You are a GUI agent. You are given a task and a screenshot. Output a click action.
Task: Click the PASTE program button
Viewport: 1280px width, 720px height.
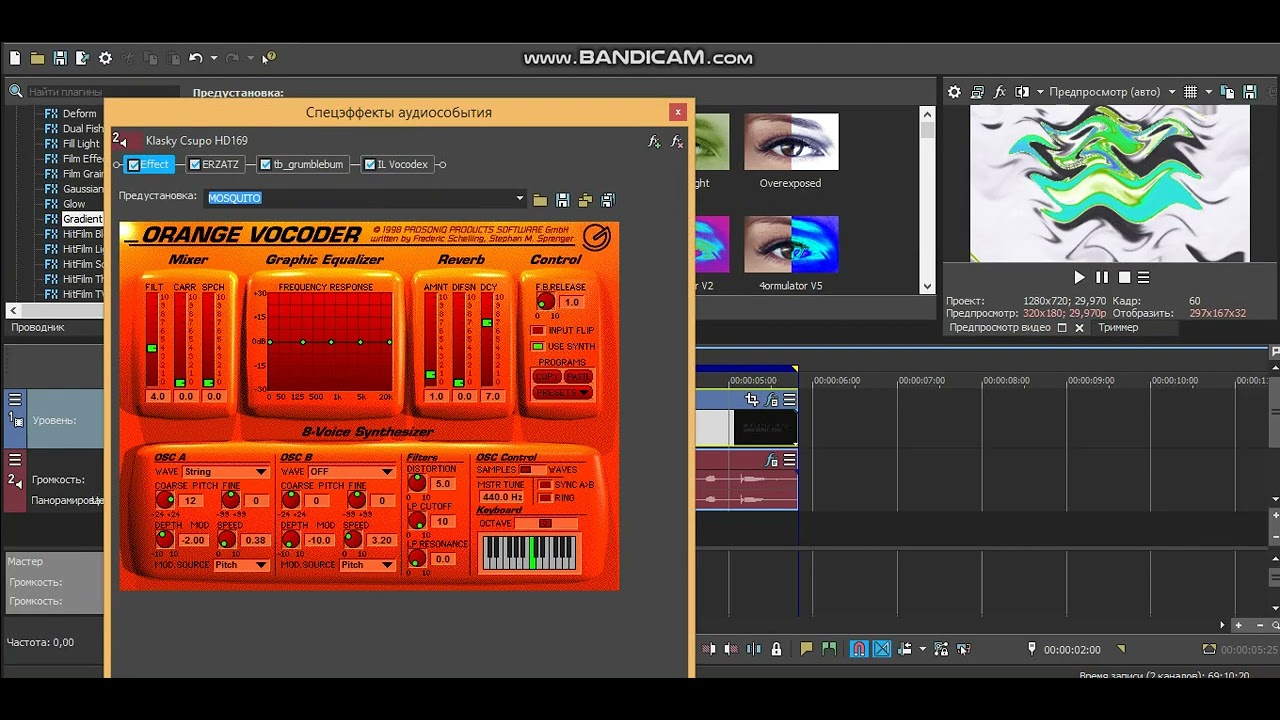tap(578, 377)
